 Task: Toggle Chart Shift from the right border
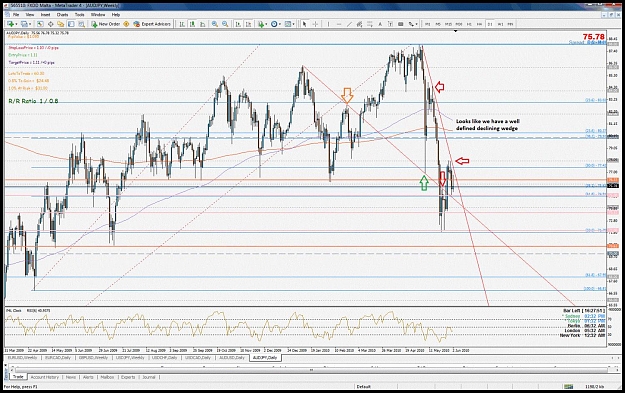tap(248, 24)
